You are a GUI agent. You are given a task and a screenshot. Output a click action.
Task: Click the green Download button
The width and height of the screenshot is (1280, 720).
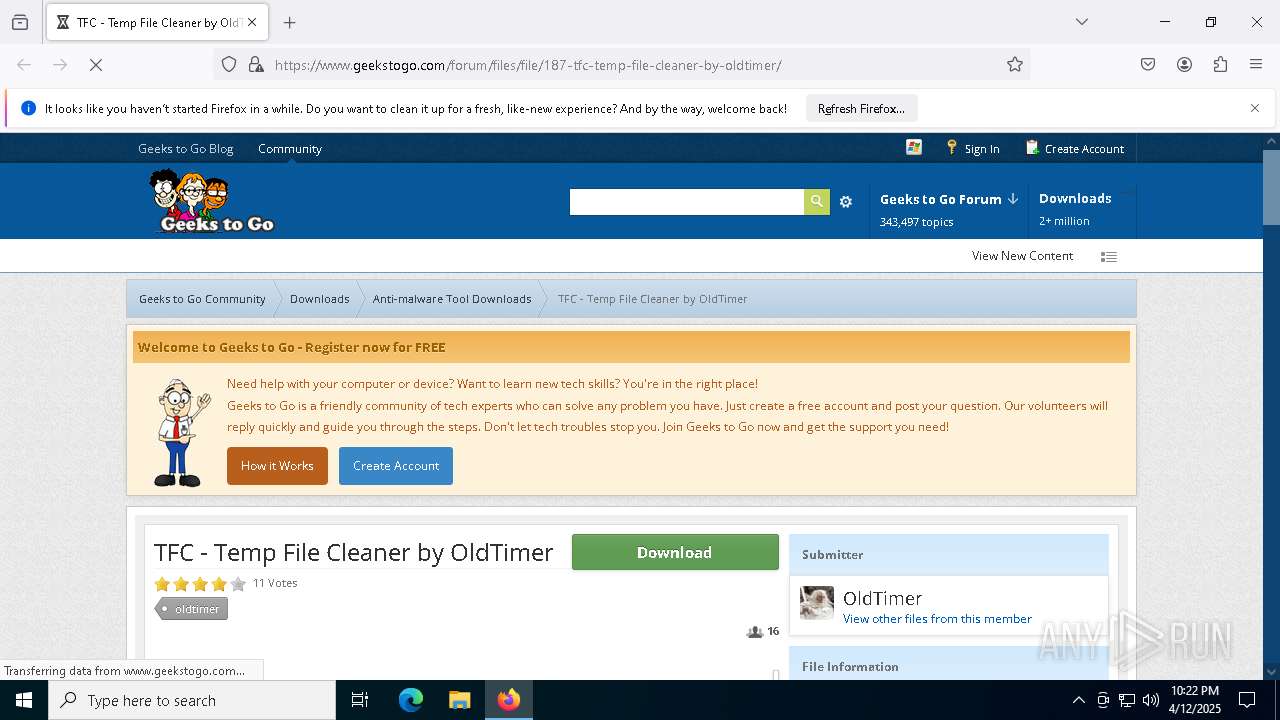(x=675, y=552)
